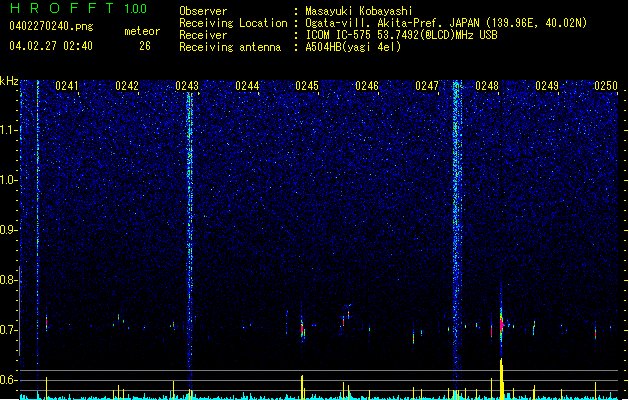Click the tallest yellow power peak near 0248
Screen dimensions: 629x400
click(501, 379)
